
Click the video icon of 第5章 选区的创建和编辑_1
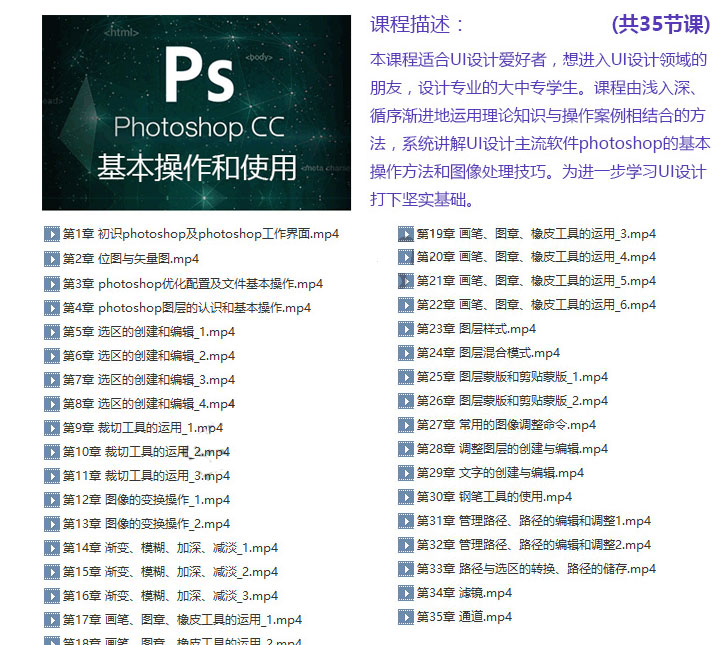coord(52,331)
